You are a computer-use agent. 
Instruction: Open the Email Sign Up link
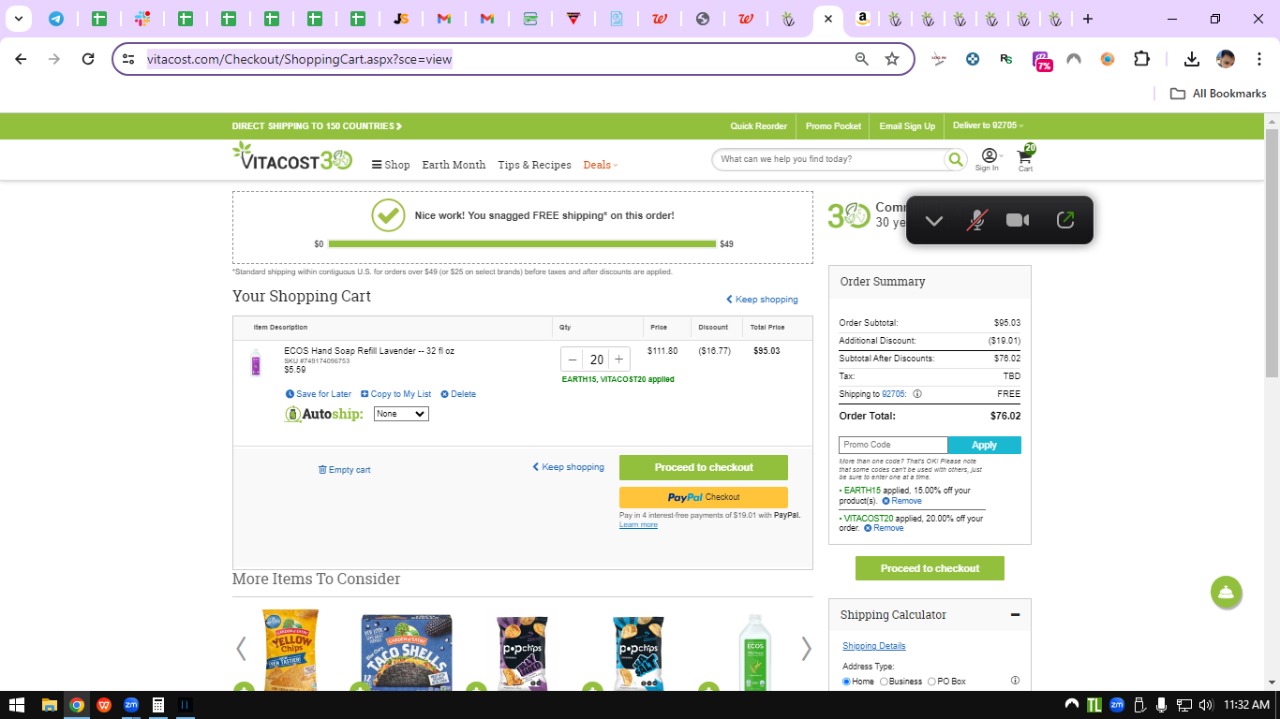(907, 126)
